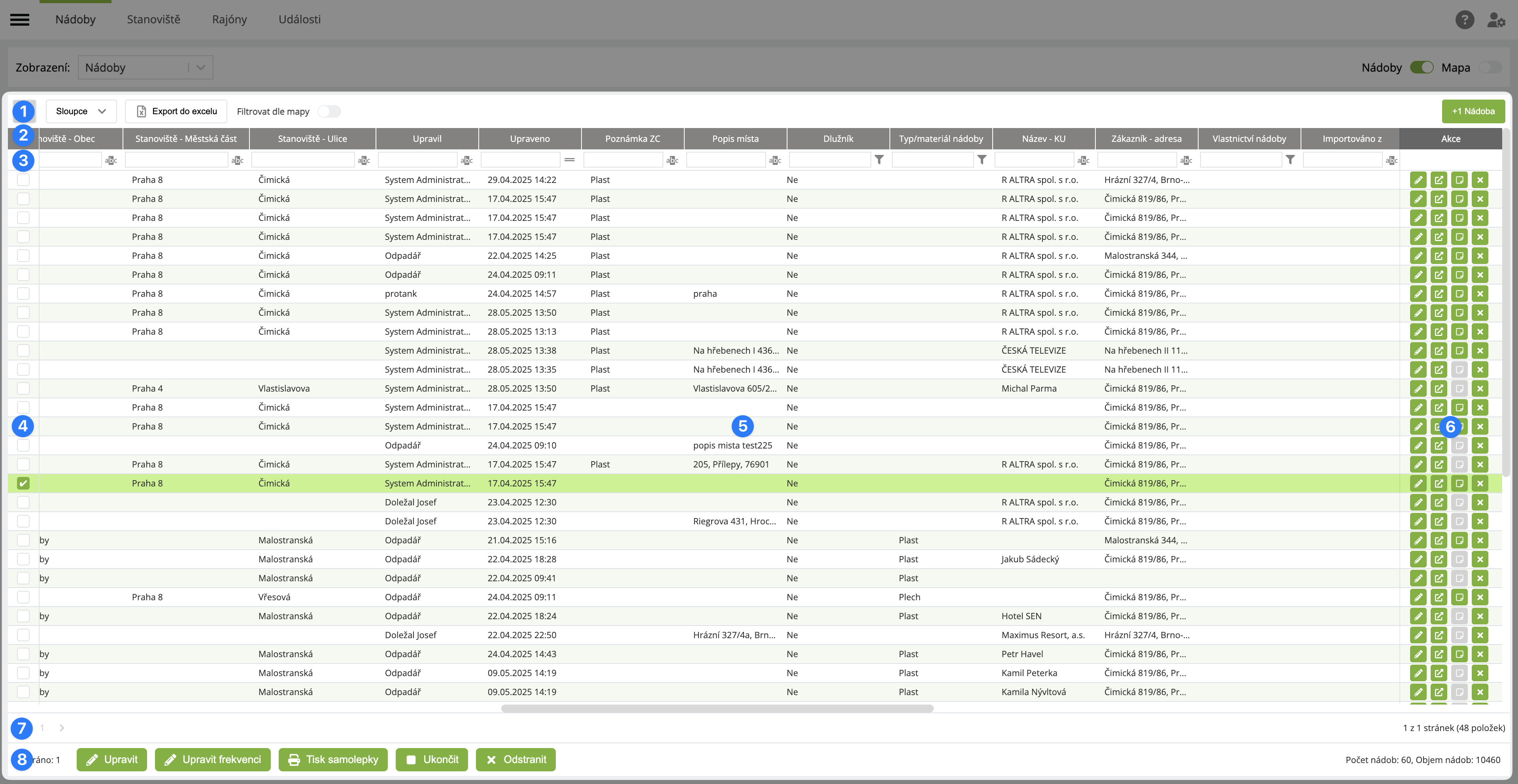Click the delete X icon in the third row
Screen dimensions: 1518x784
point(1480,218)
